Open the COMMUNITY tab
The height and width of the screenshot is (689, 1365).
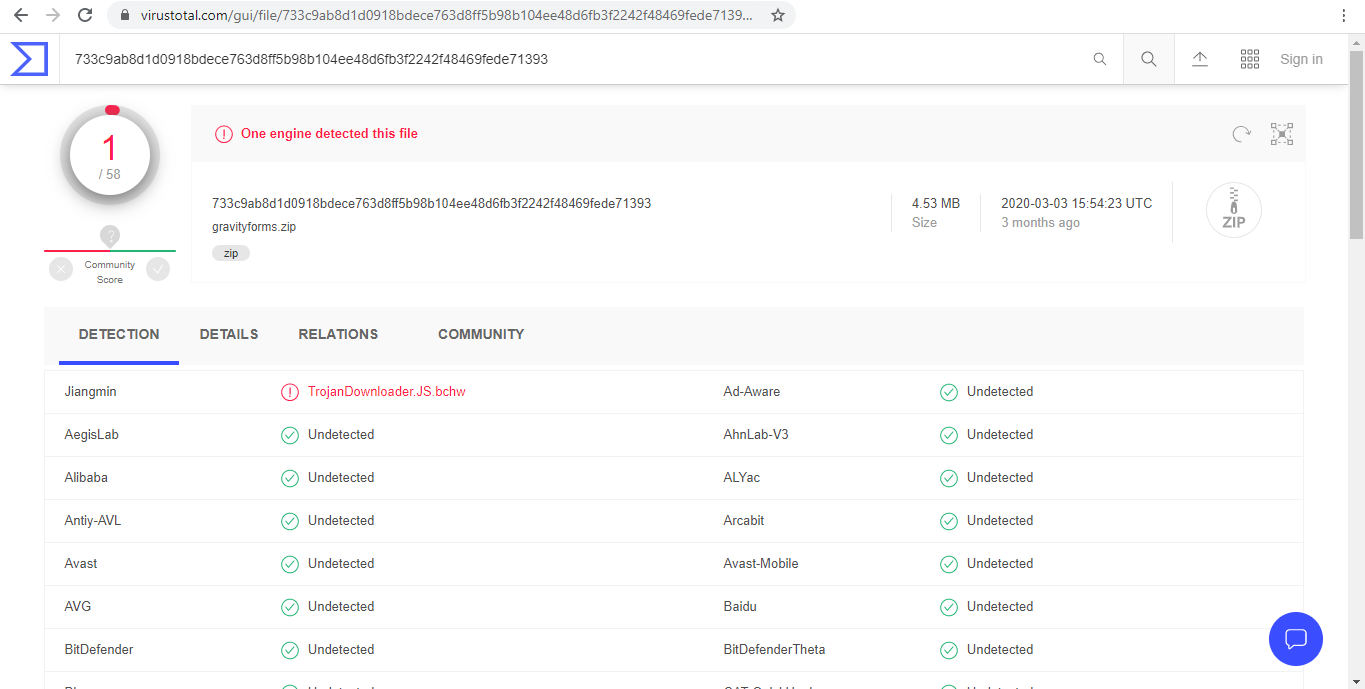[481, 335]
